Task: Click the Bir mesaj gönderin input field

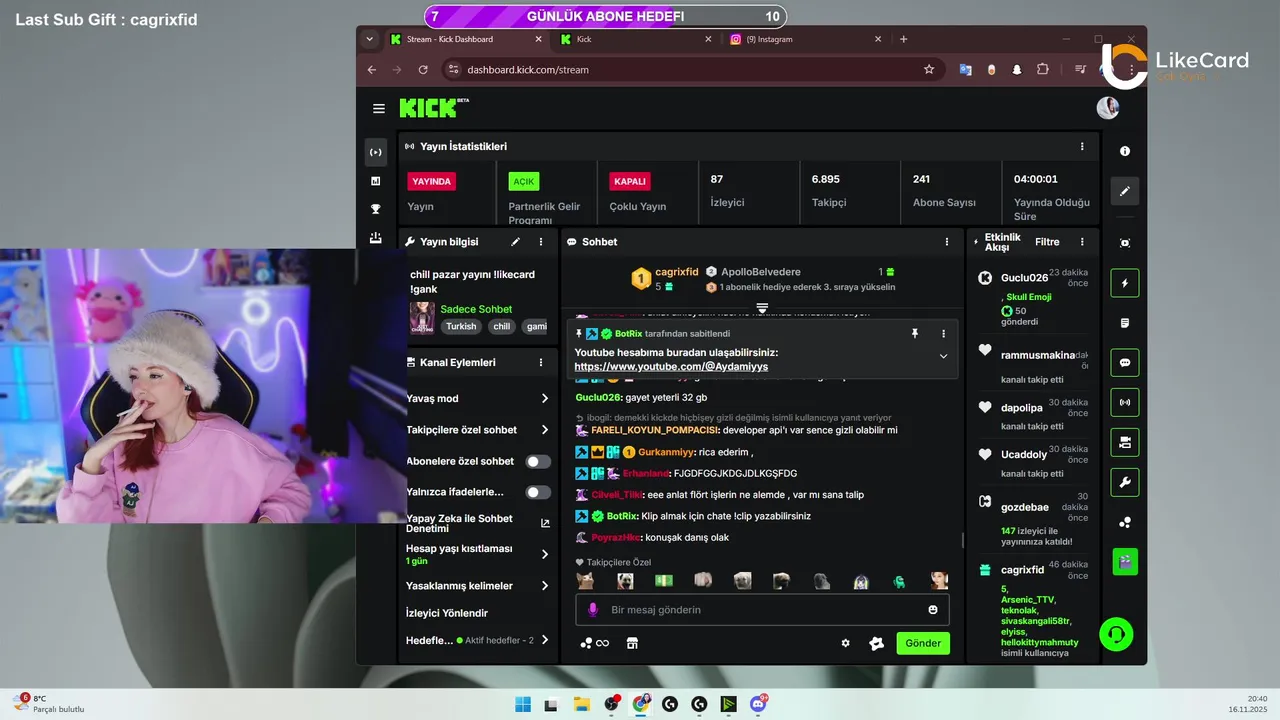Action: (x=762, y=609)
